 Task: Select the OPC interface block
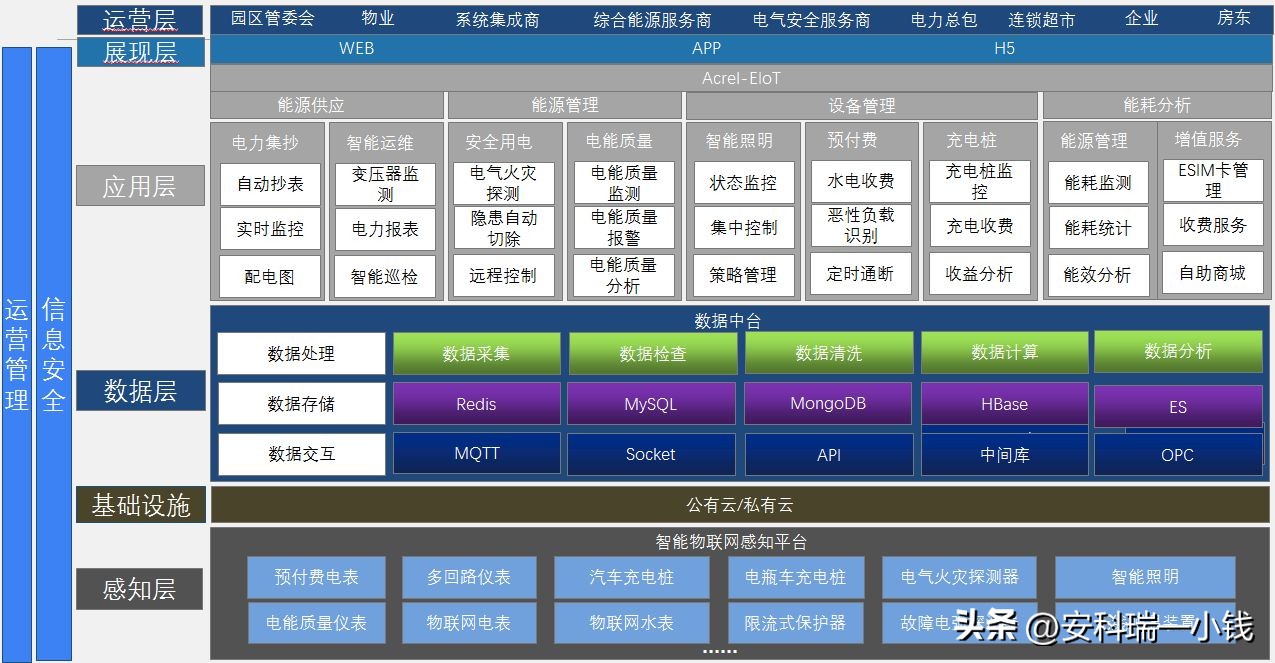1178,455
